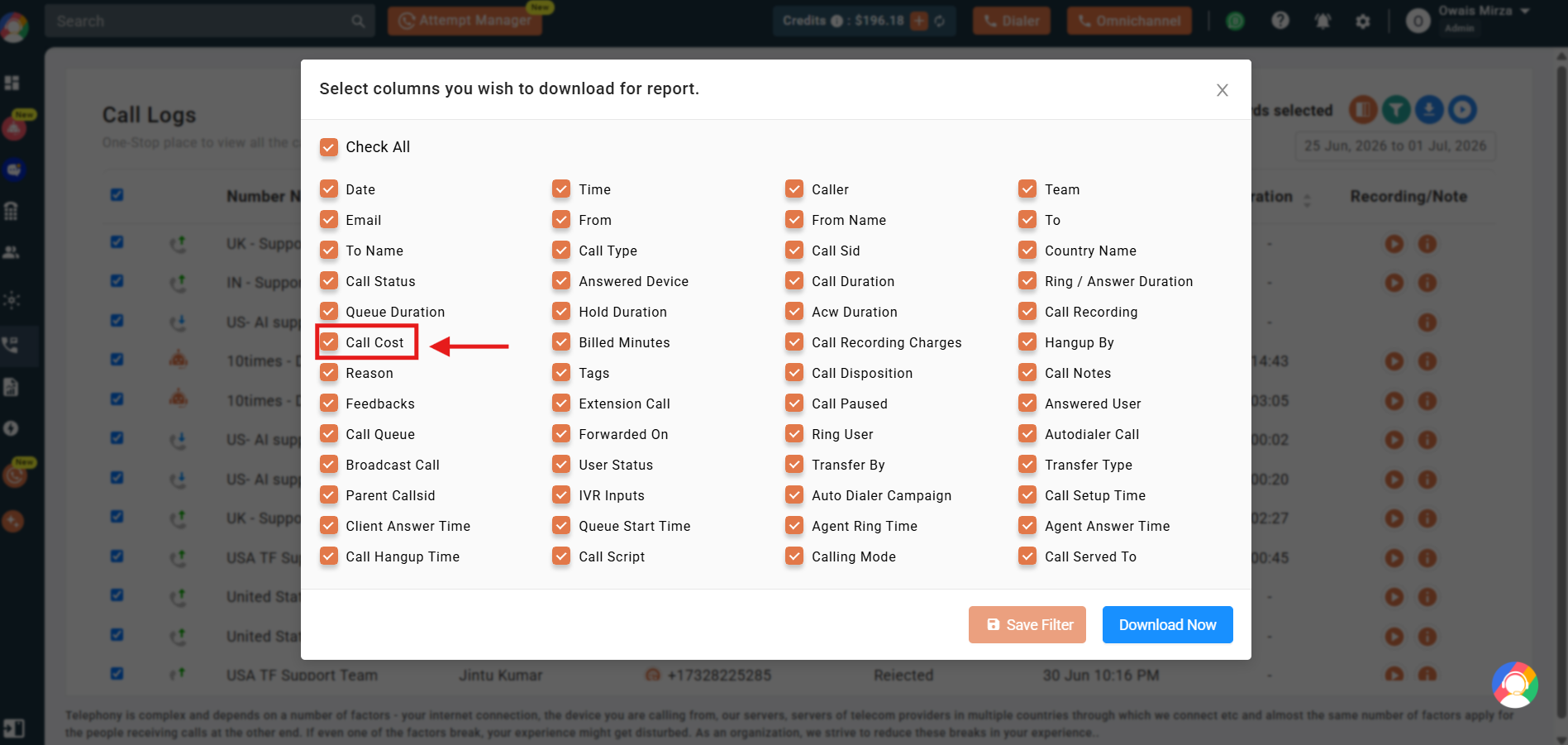Image resolution: width=1568 pixels, height=745 pixels.
Task: Uncheck the Hangup By column
Action: coord(1027,342)
